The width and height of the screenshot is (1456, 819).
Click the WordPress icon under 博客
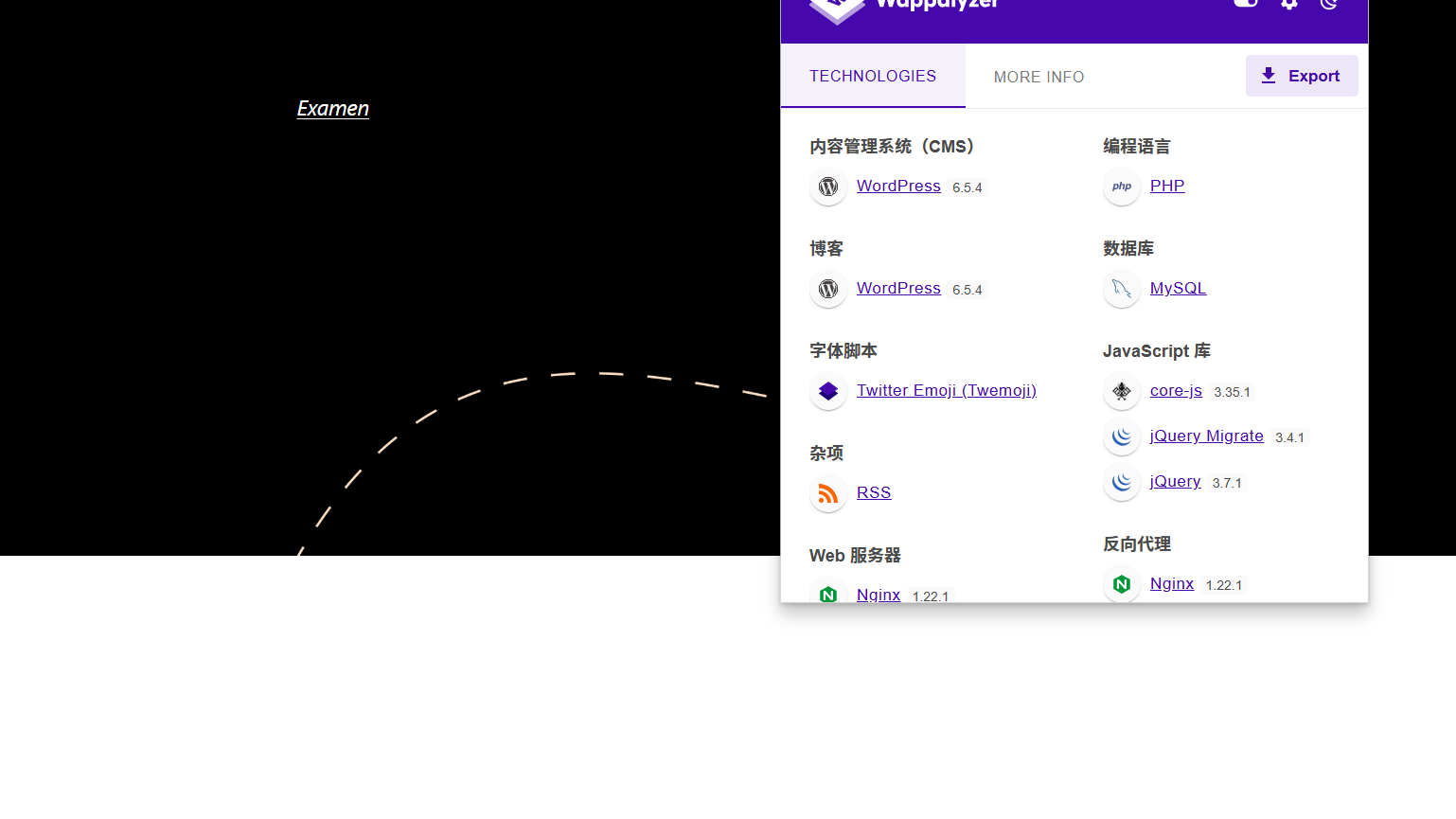click(828, 289)
